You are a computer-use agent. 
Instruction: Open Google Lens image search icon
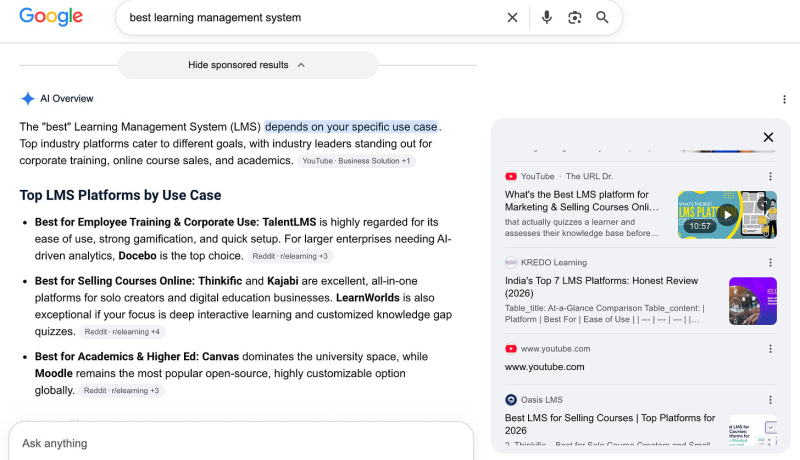(x=574, y=18)
